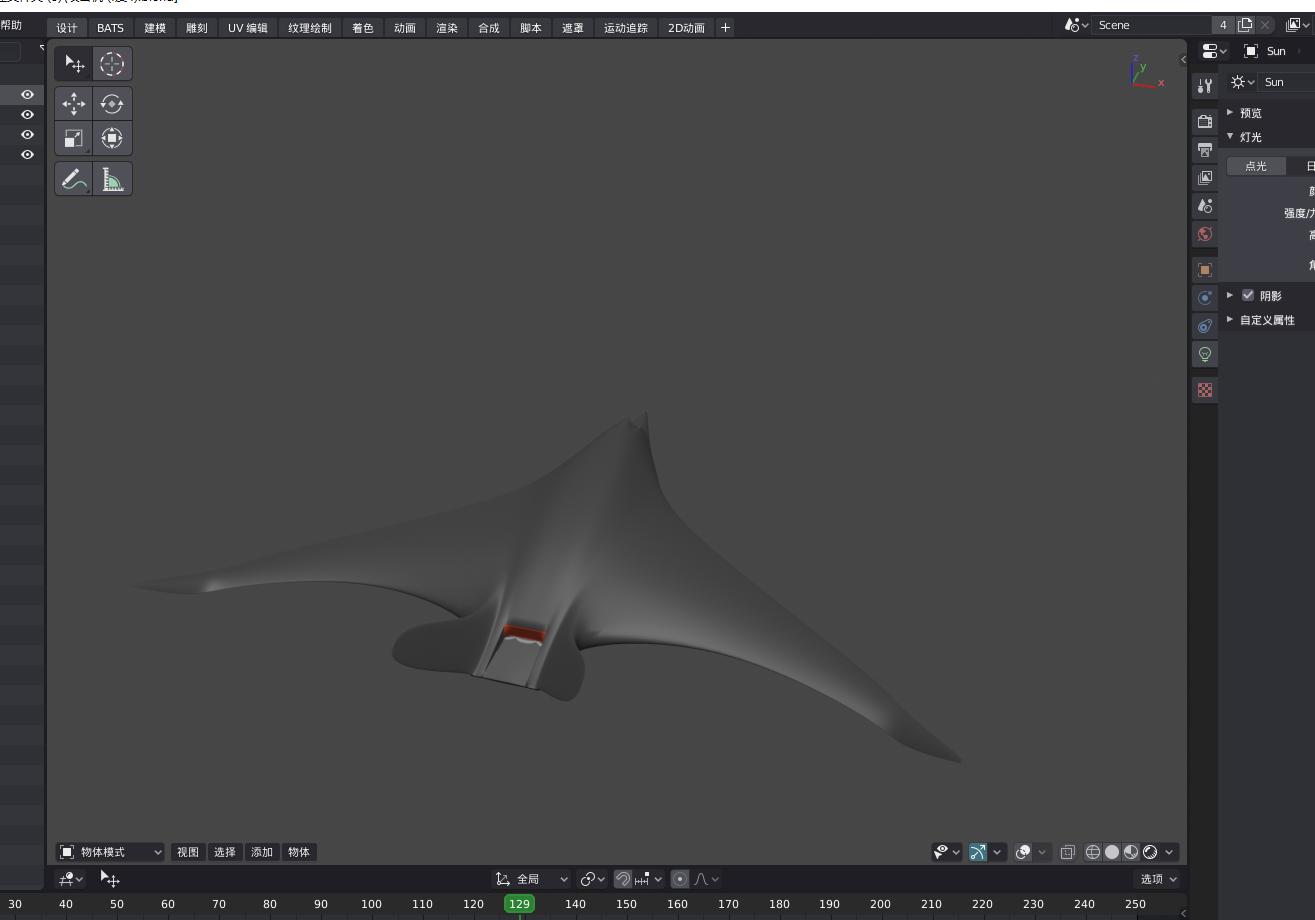Open the 物体模式 mode dropdown
The image size is (1315, 920).
(x=110, y=852)
